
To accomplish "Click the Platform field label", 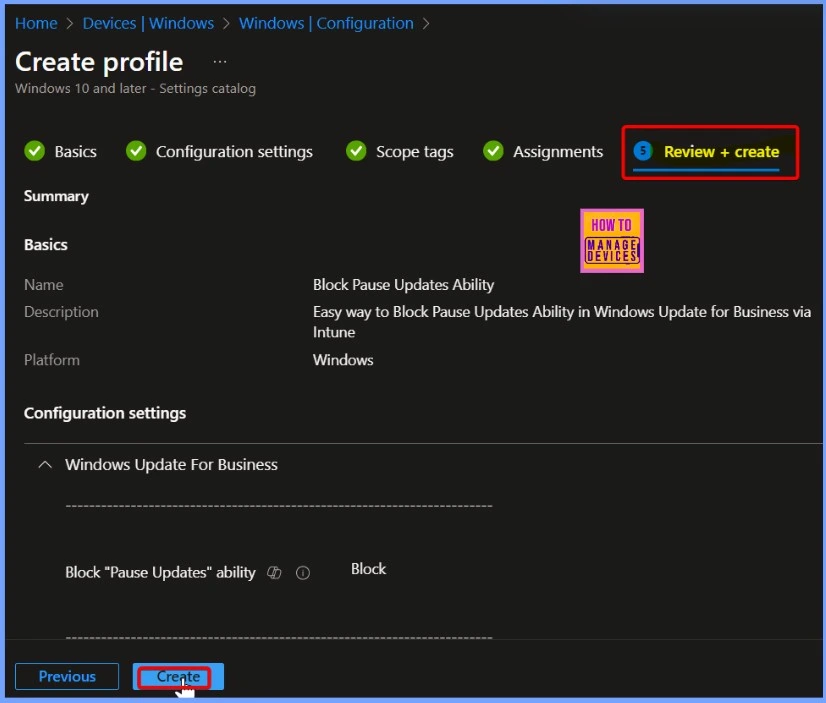I will [x=52, y=360].
